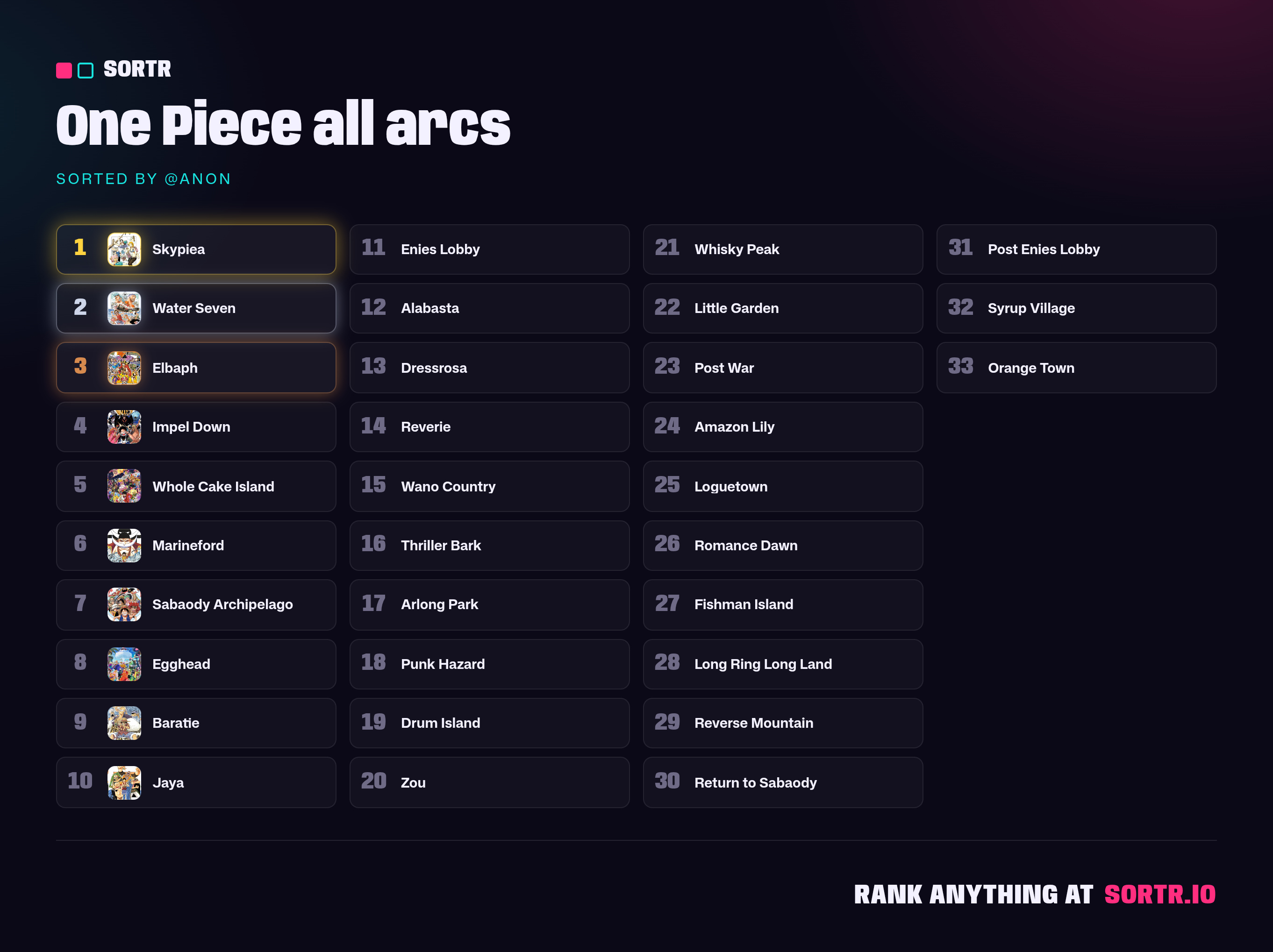Click the Elbaph arc cover icon

(x=124, y=368)
